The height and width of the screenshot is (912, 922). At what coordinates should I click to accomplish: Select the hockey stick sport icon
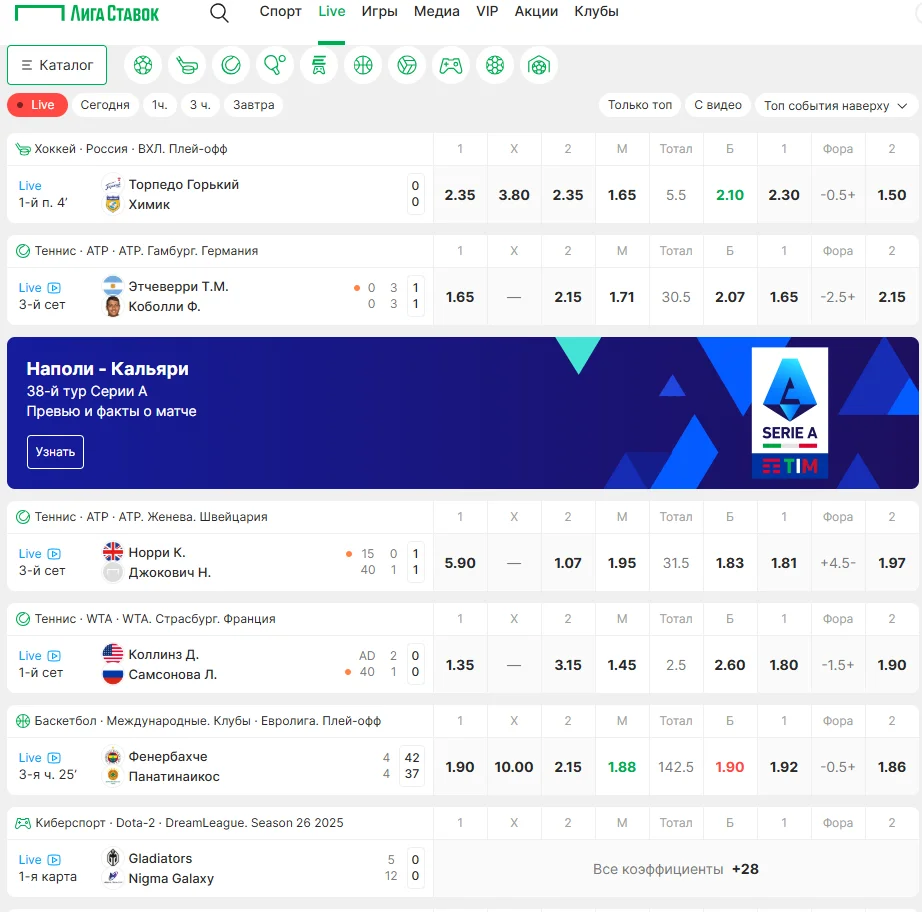point(187,66)
